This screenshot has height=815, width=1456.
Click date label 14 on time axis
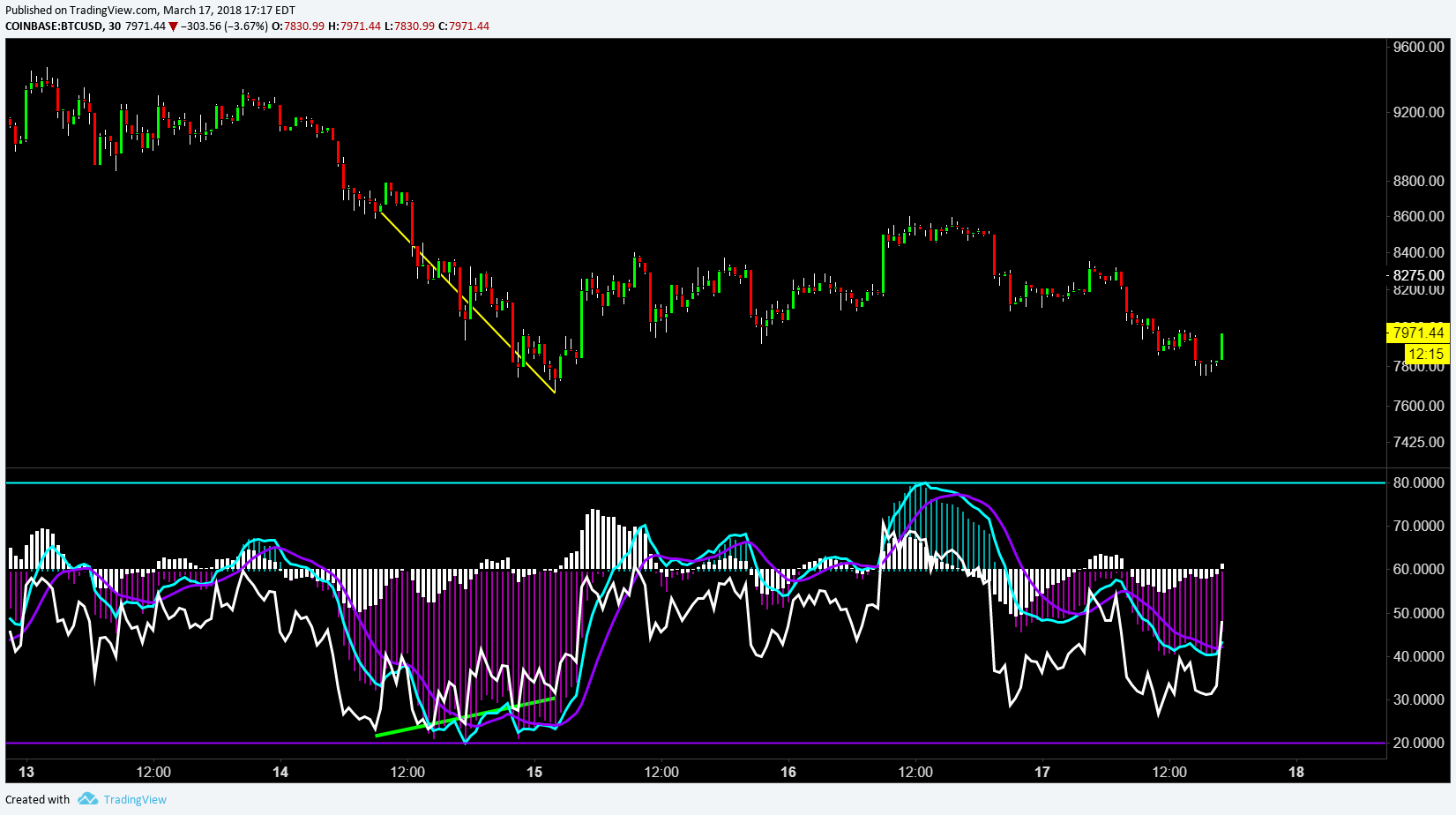click(x=280, y=773)
